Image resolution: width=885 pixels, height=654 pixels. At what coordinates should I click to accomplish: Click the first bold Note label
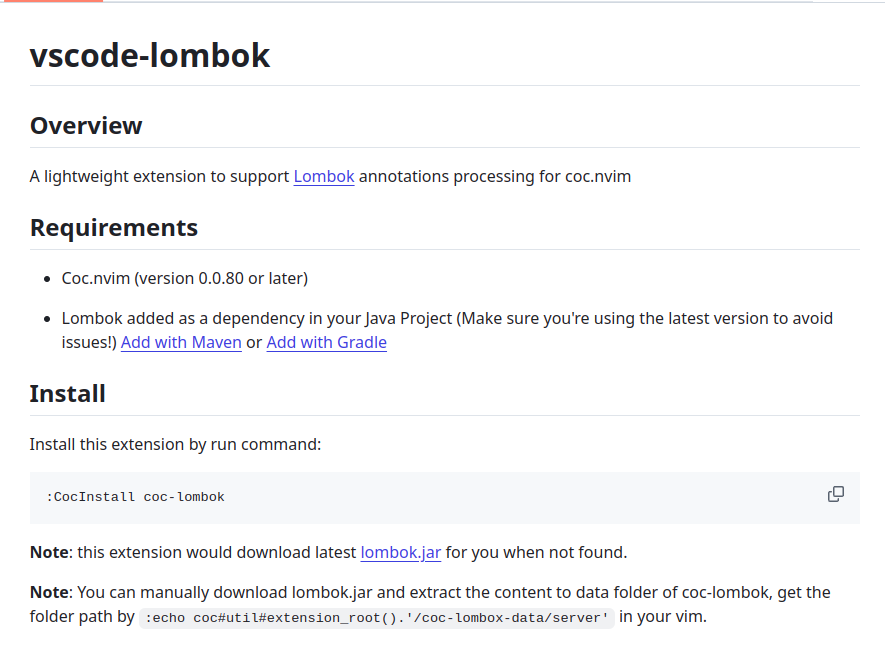point(49,551)
